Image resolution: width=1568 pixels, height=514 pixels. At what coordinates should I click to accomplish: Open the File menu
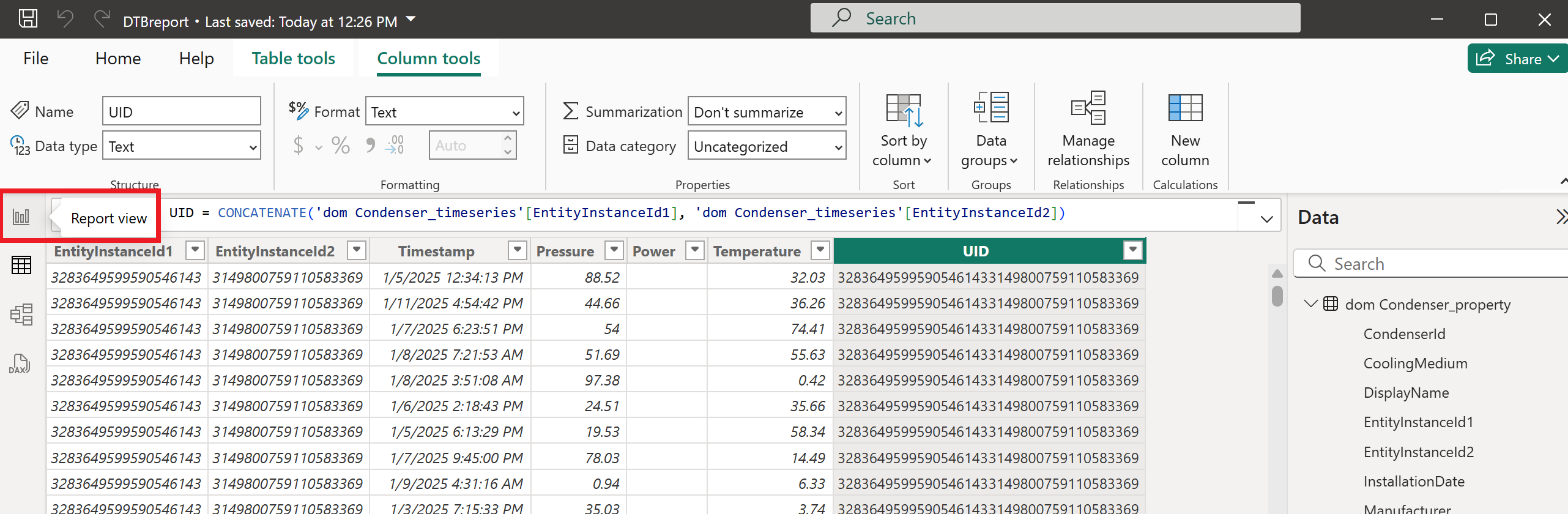[x=36, y=59]
